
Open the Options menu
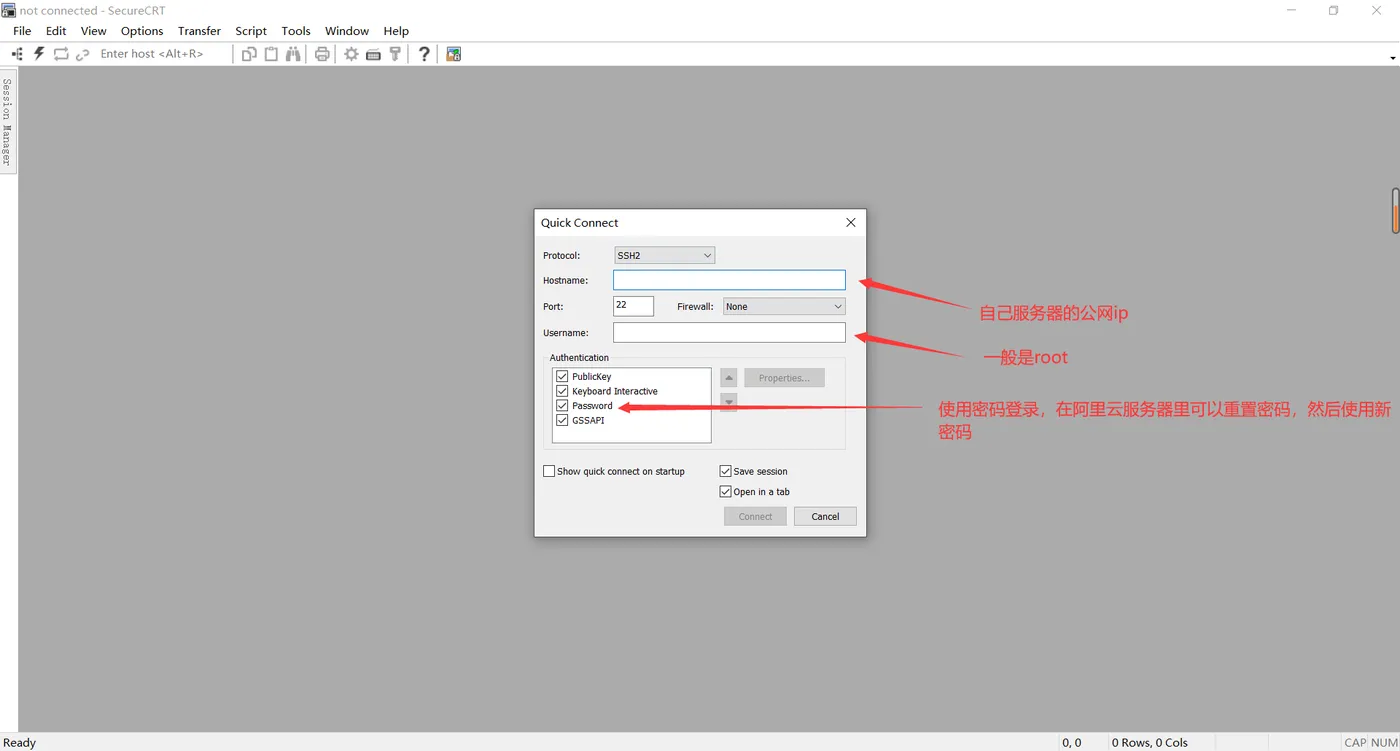(x=142, y=31)
